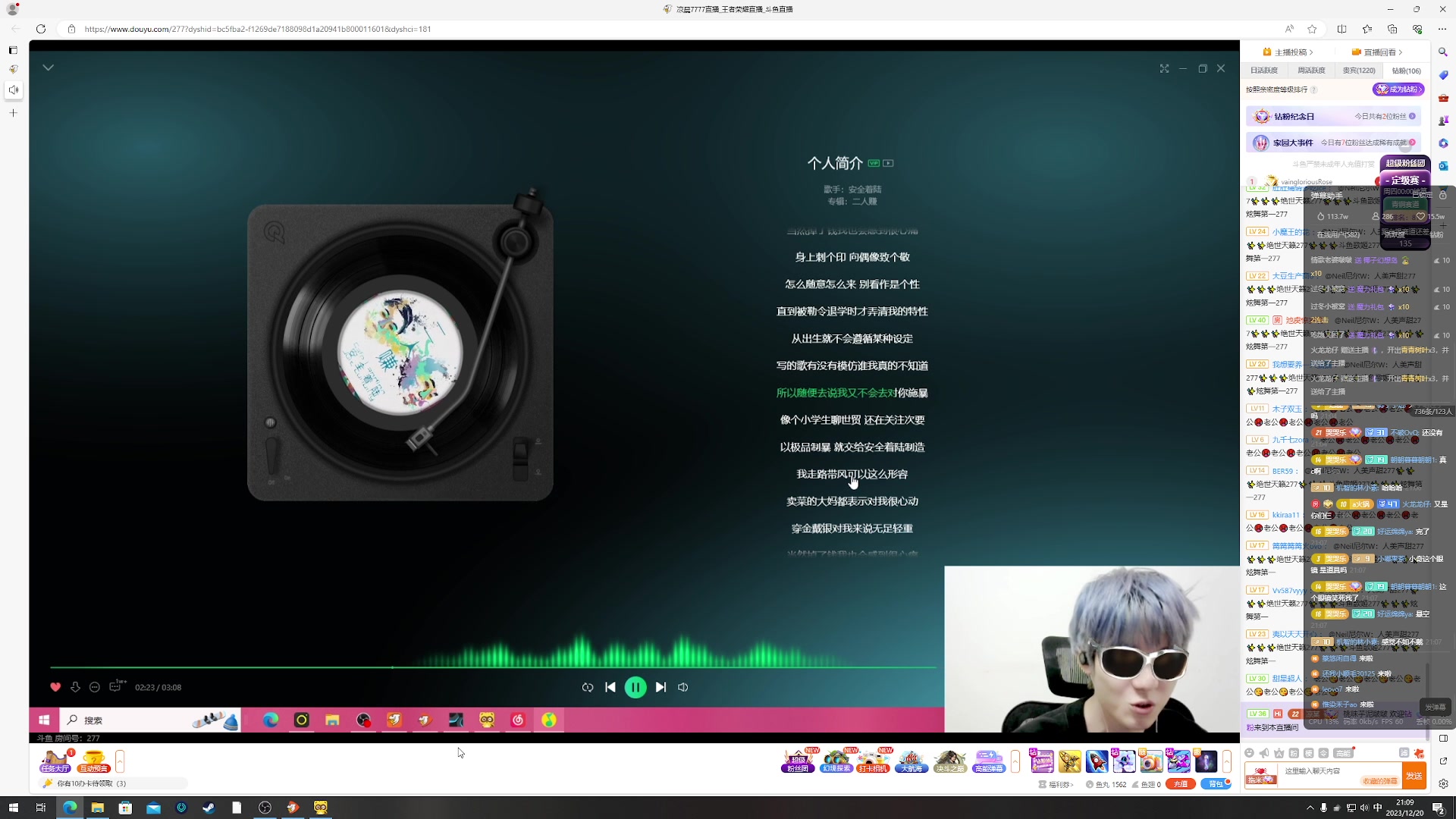Screen dimensions: 1456x819
Task: Add this page to browser favorites
Action: pyautogui.click(x=1312, y=29)
